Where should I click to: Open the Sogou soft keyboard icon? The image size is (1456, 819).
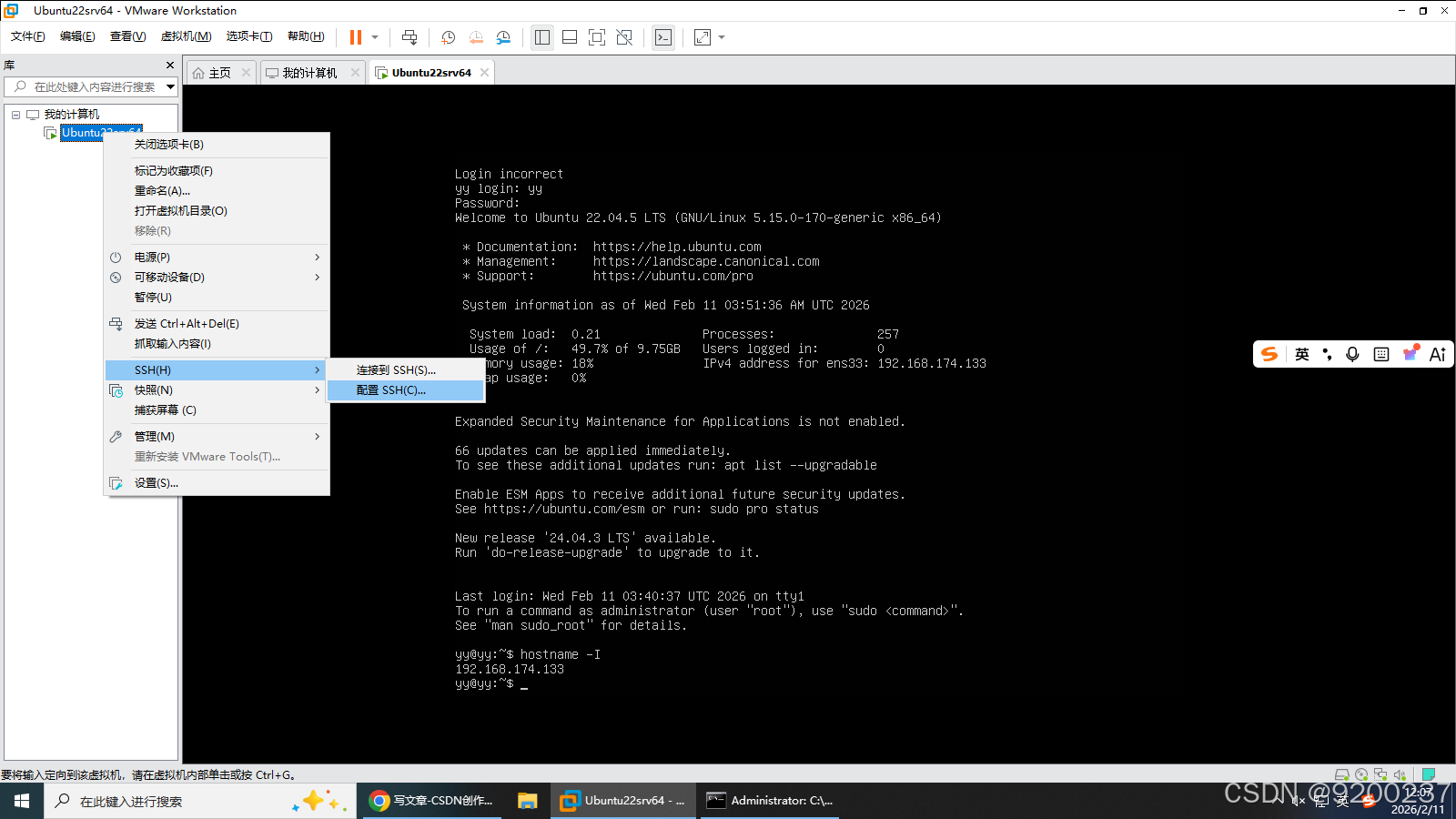(1381, 354)
